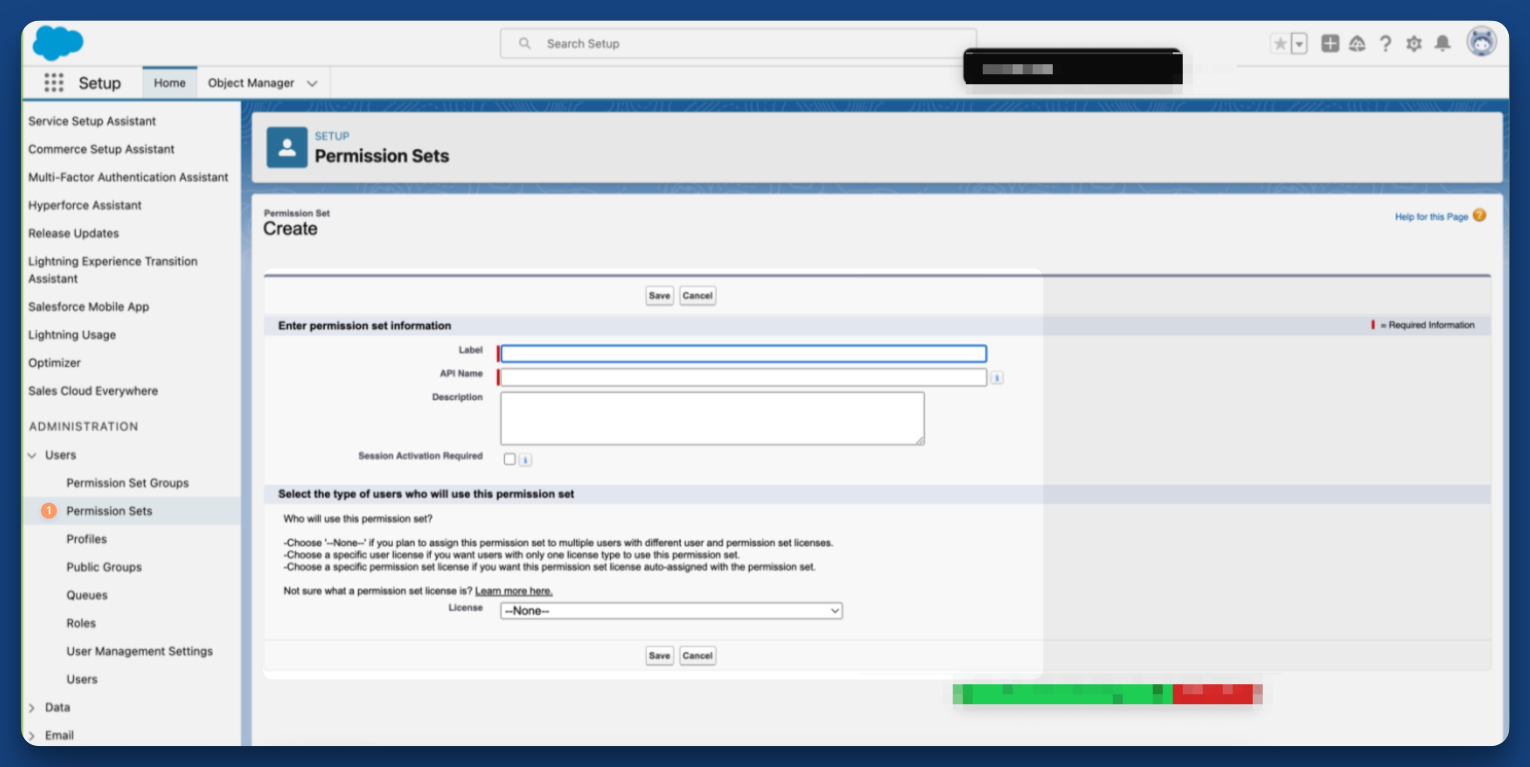This screenshot has width=1530, height=767.
Task: Open the question mark help menu
Action: tap(1385, 44)
